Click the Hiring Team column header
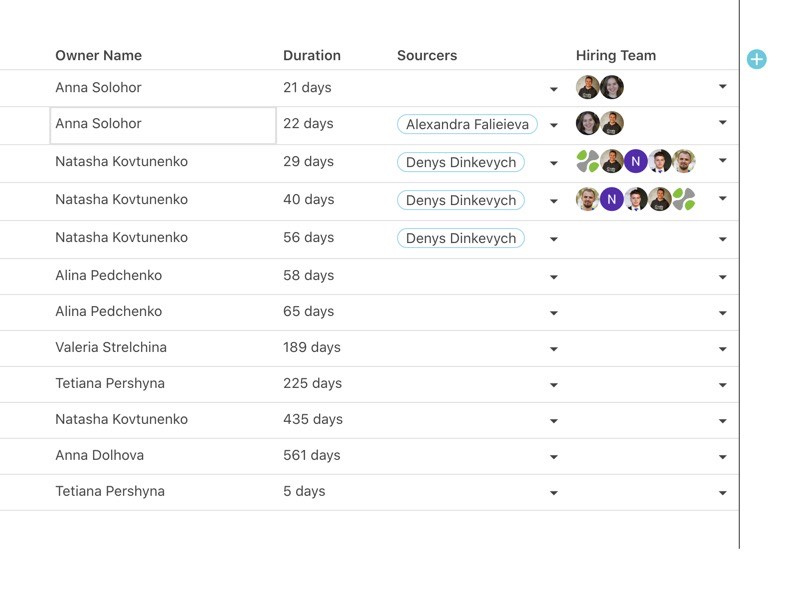This screenshot has height=590, width=804. pos(616,55)
